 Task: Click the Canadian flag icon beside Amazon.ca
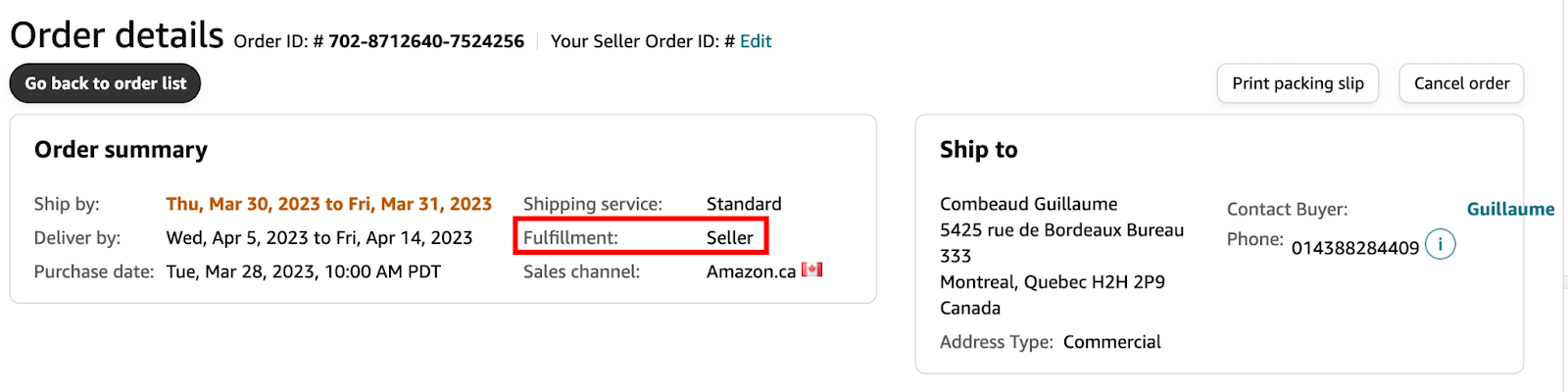[x=811, y=269]
